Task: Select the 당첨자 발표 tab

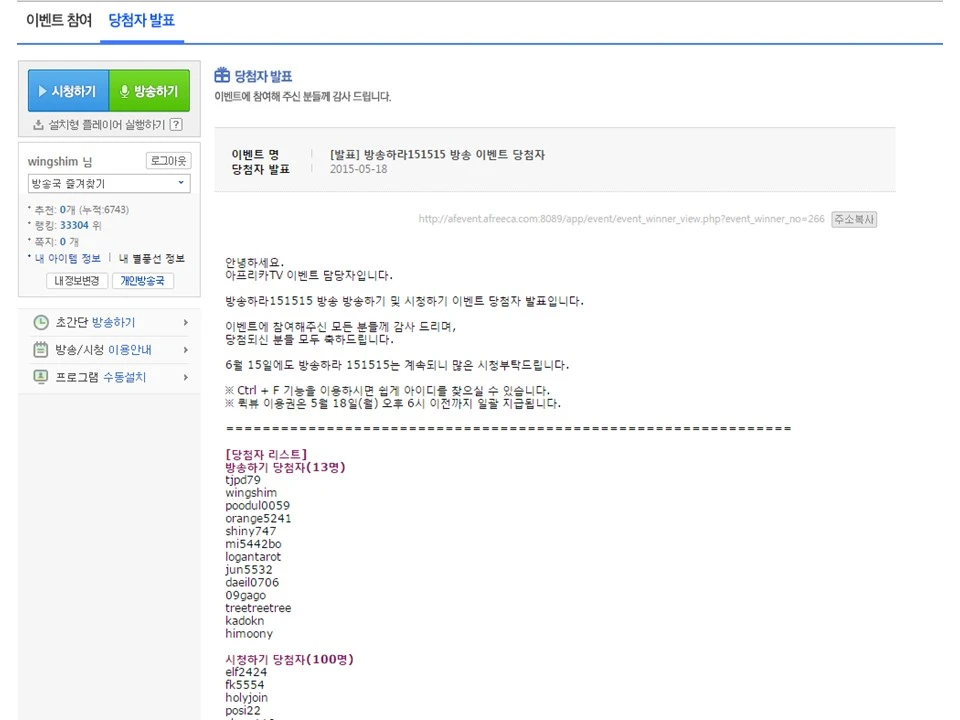Action: point(141,19)
